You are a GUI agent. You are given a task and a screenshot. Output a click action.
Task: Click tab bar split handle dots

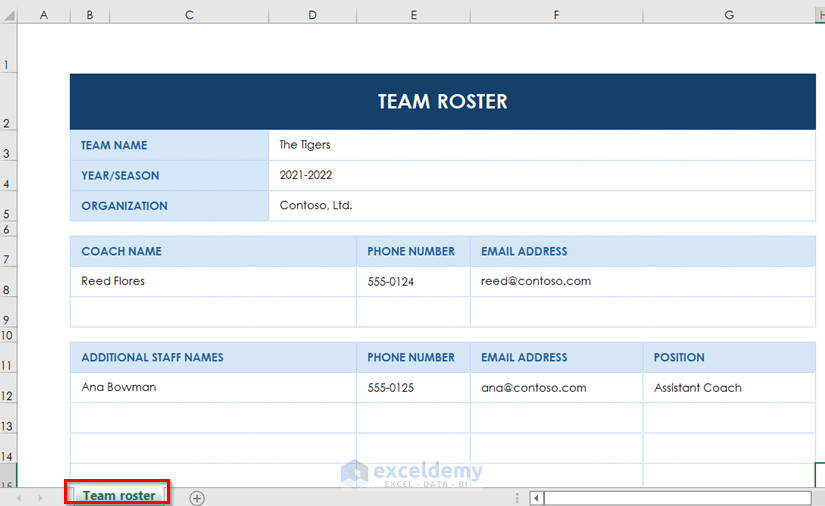point(517,498)
